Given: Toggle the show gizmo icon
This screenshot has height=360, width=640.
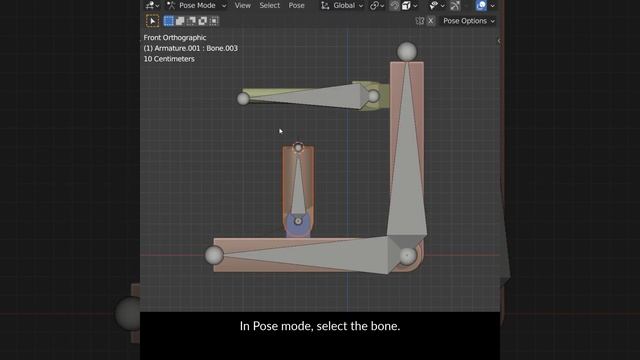Looking at the screenshot, I should pos(455,5).
